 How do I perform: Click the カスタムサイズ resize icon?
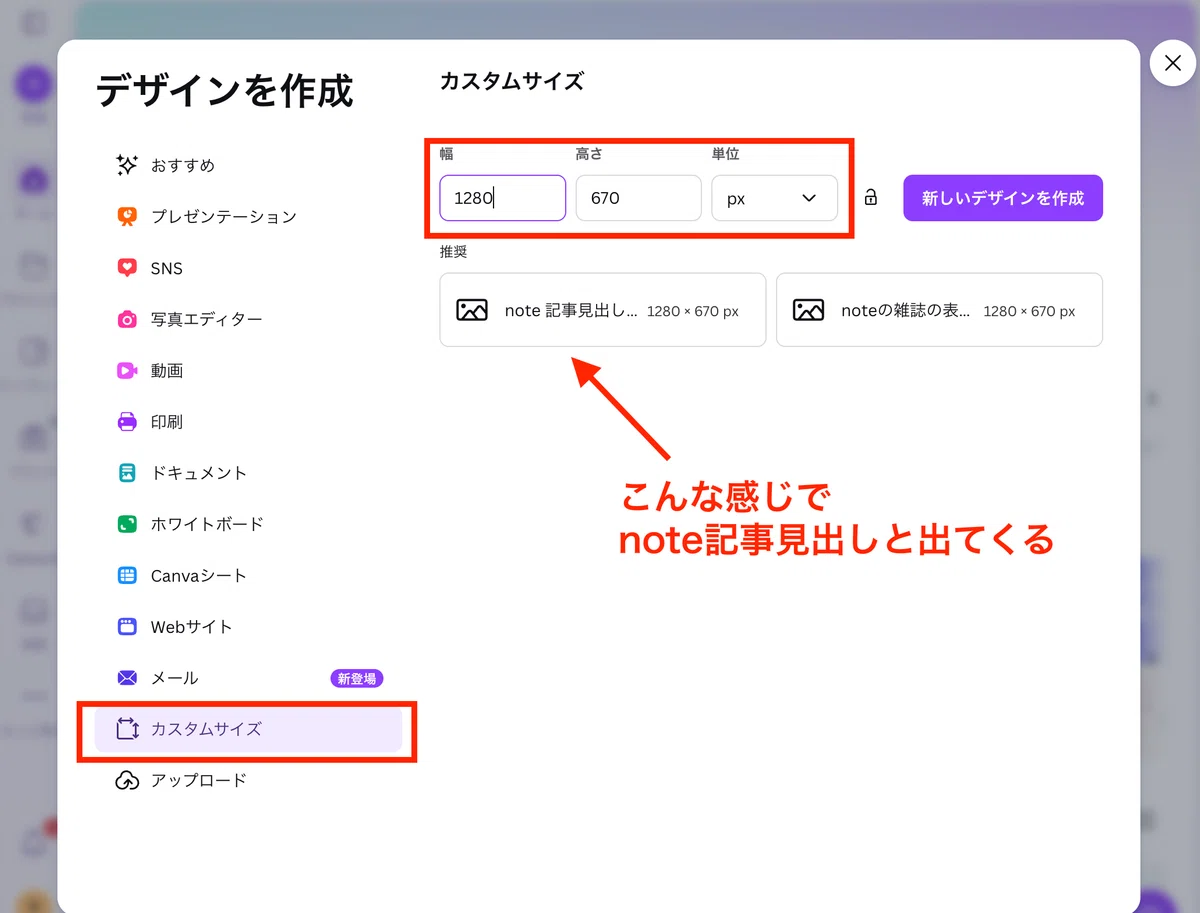coord(127,729)
